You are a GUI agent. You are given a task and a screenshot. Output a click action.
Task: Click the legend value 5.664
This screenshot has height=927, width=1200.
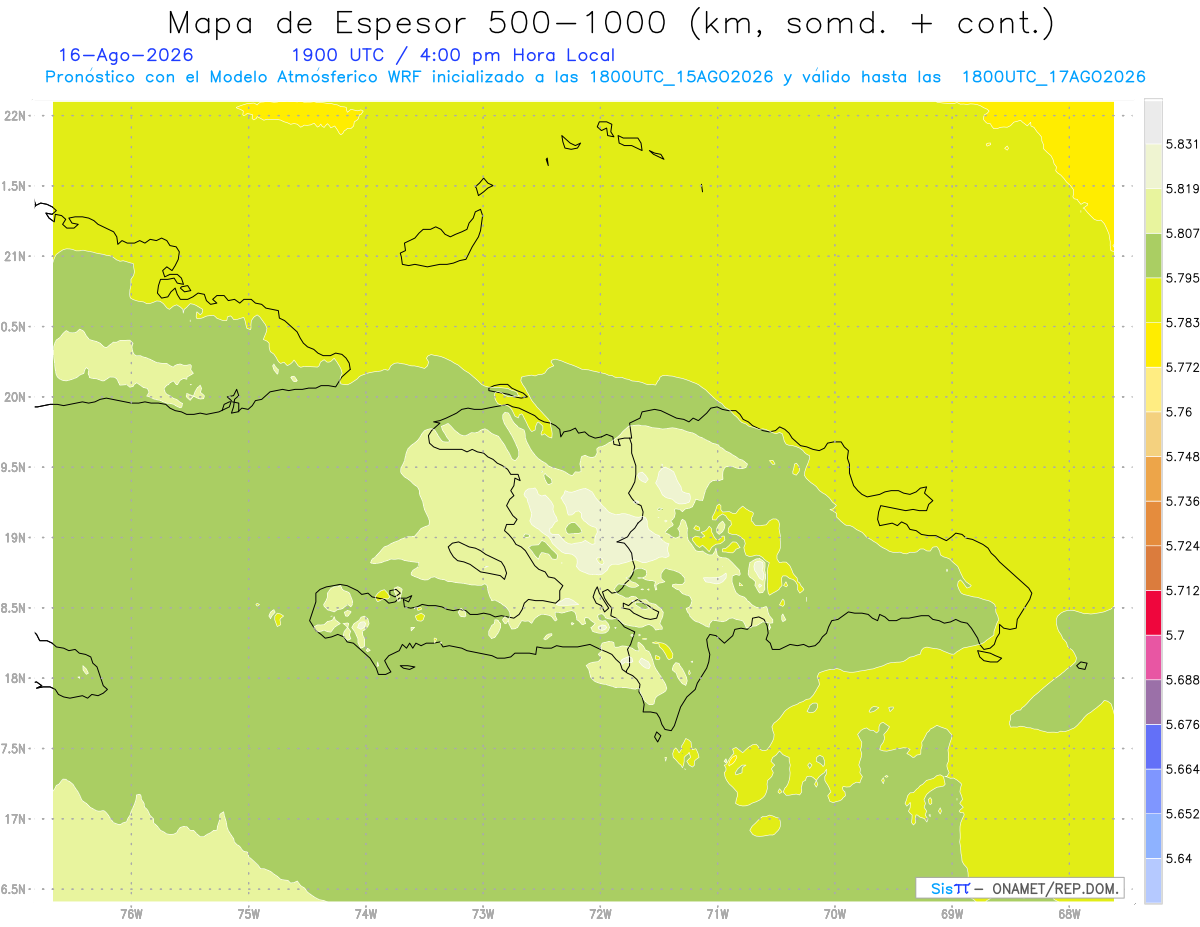click(1182, 769)
